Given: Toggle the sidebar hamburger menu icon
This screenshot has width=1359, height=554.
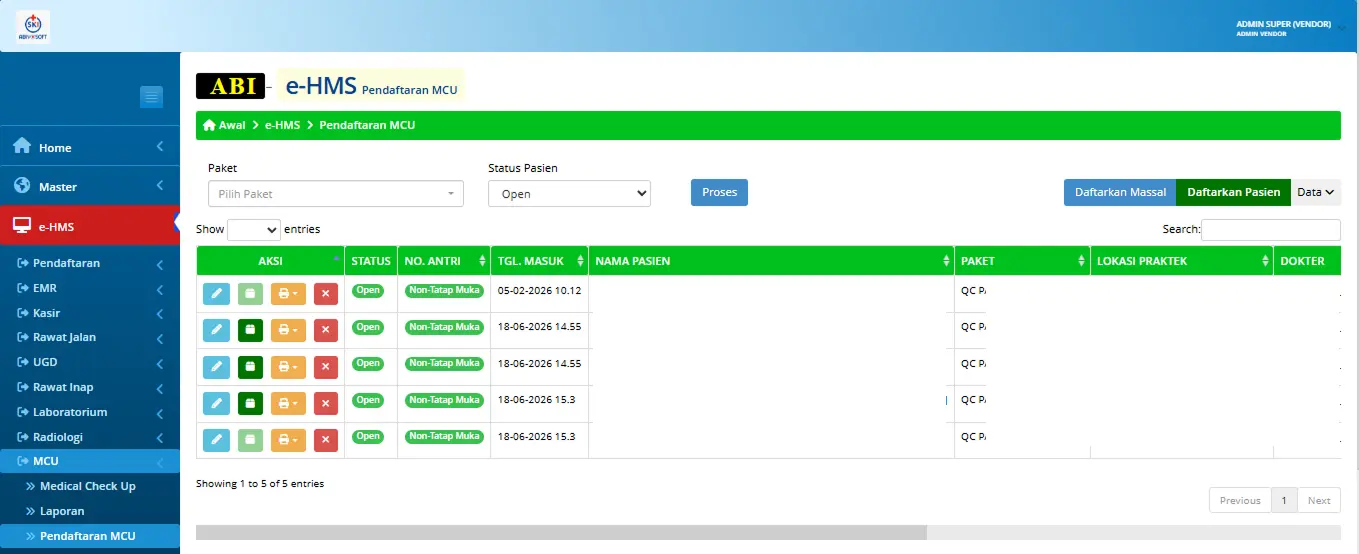Looking at the screenshot, I should tap(152, 97).
